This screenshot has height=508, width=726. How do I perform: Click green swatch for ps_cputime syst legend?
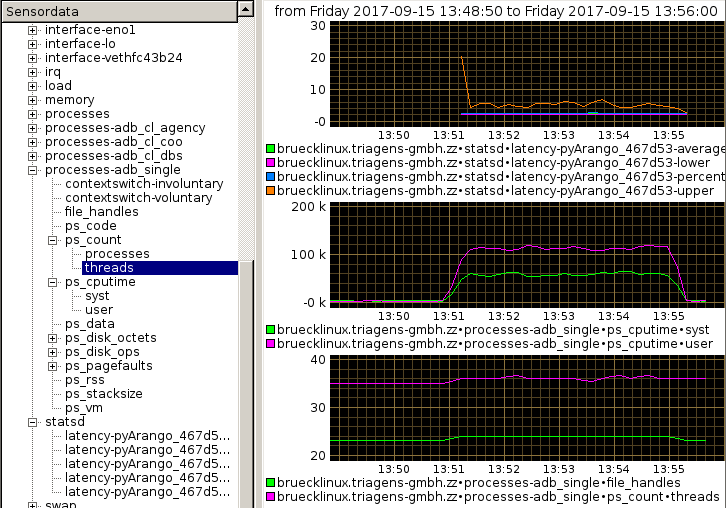pyautogui.click(x=270, y=330)
